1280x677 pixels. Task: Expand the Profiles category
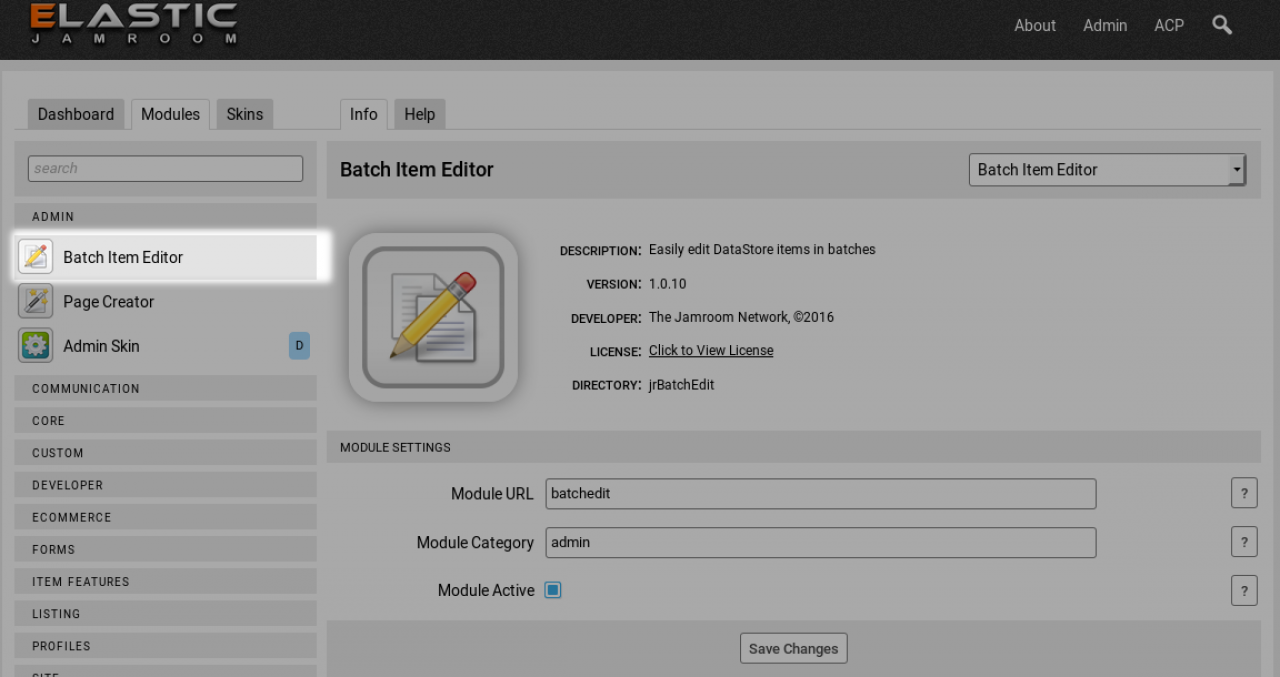pos(165,646)
